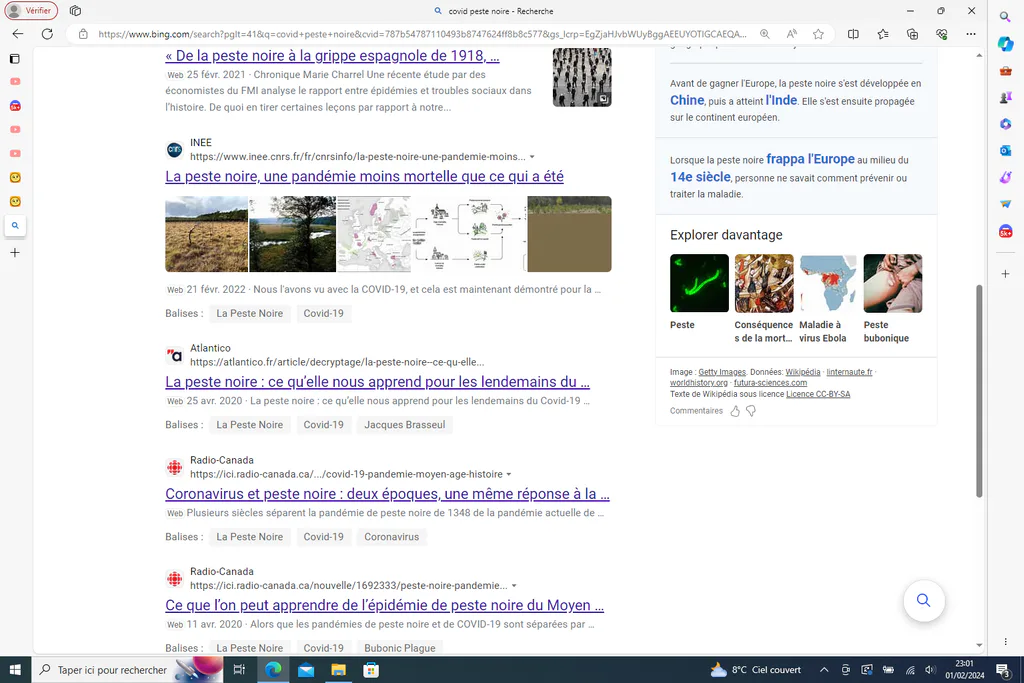Launch Copilot from the sidebar
Screen dimensions: 1024x683
coord(1006,44)
